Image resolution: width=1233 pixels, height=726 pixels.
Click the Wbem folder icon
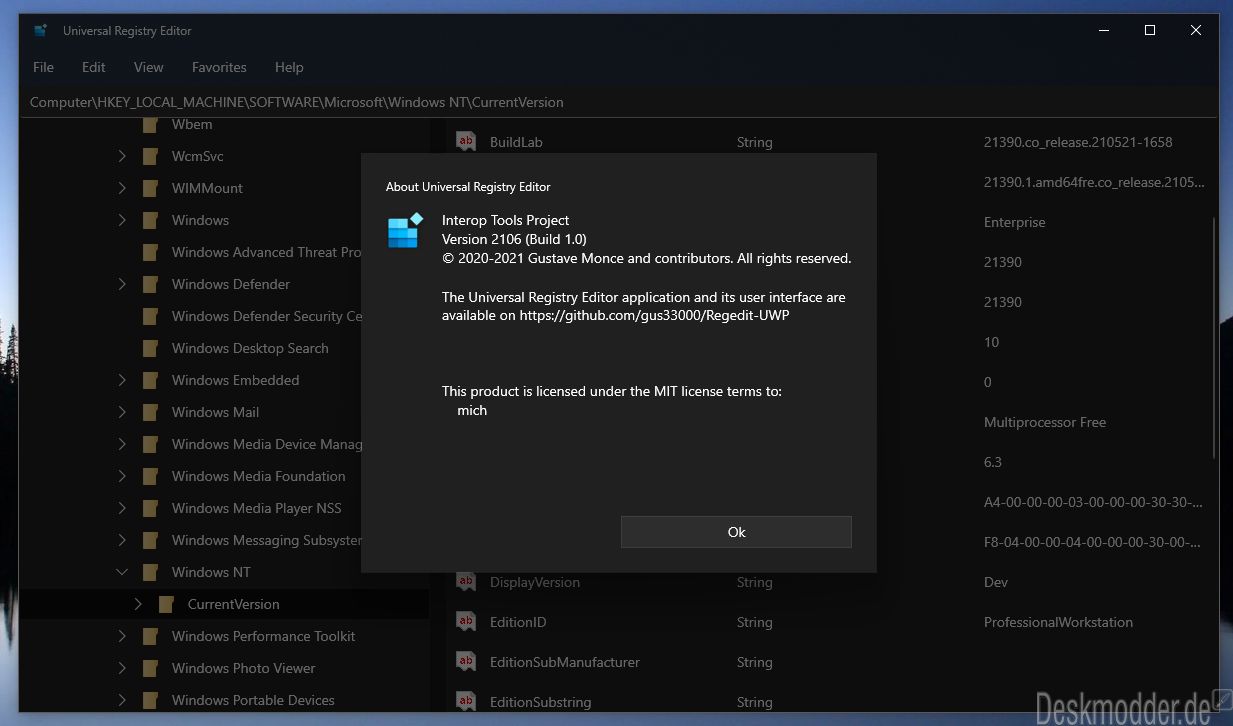(150, 125)
